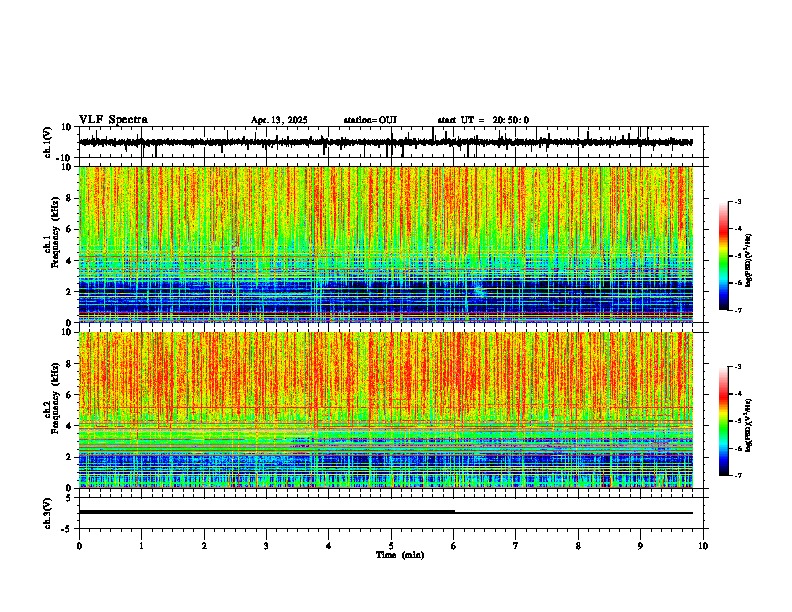This screenshot has height=612, width=792.
Task: Click time axis tick label "4"
Action: point(329,546)
